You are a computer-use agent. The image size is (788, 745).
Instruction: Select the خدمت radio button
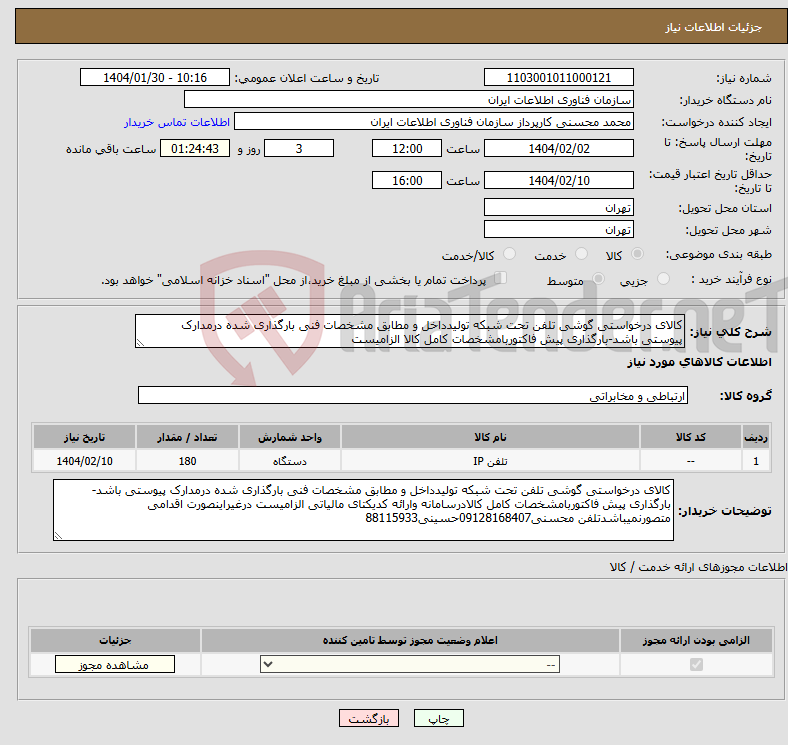tap(581, 254)
